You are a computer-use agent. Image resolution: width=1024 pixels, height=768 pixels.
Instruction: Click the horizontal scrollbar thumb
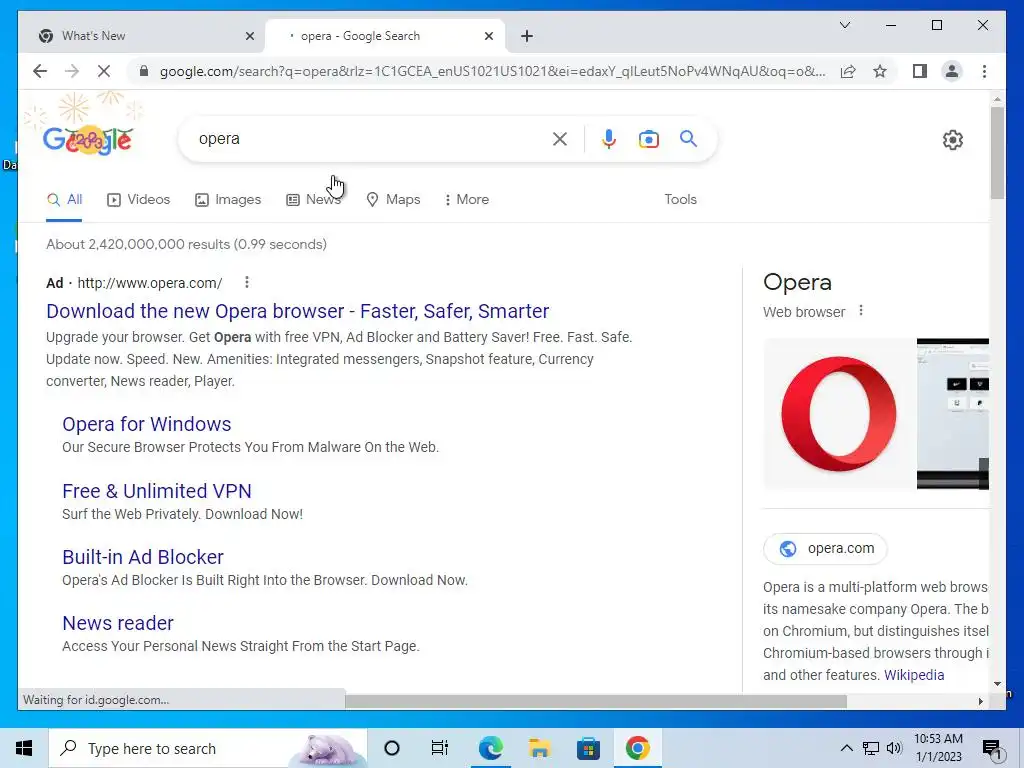click(x=596, y=701)
